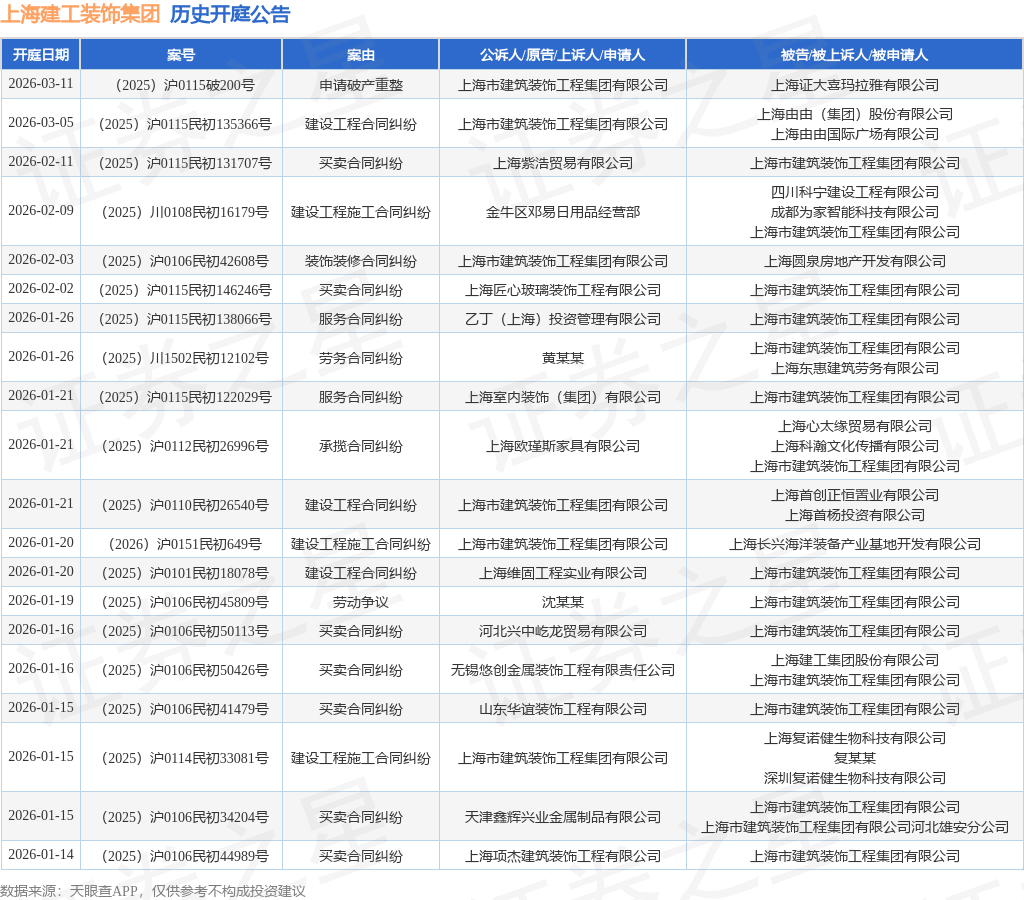1024x900 pixels.
Task: Click plaintiff 天津鑫辉兴业金属制品有限公司
Action: [562, 818]
